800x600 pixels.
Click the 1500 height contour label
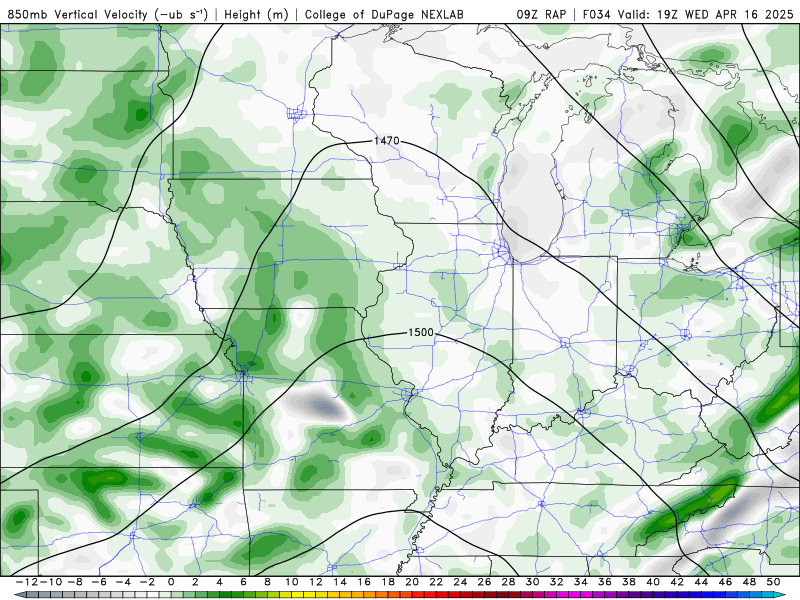pyautogui.click(x=421, y=332)
